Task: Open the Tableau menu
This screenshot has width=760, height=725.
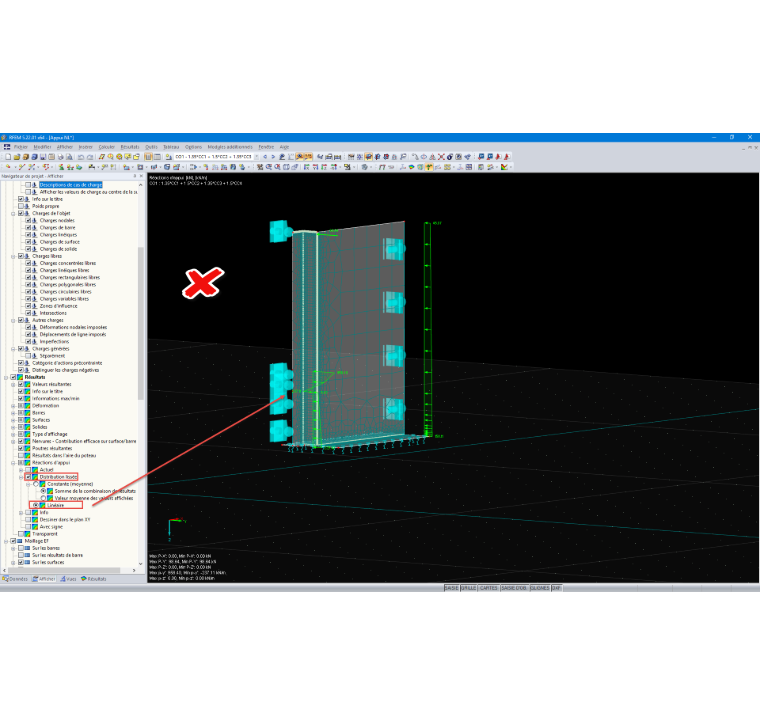Action: point(171,147)
